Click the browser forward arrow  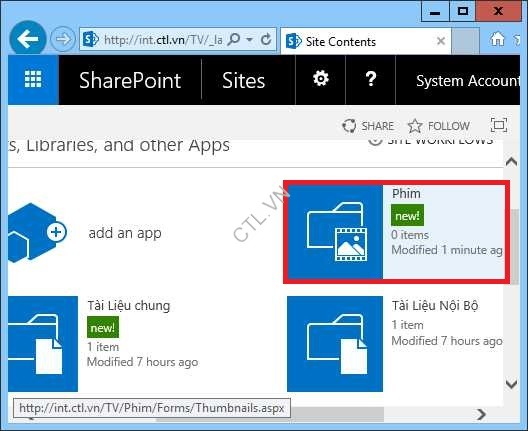tap(63, 39)
